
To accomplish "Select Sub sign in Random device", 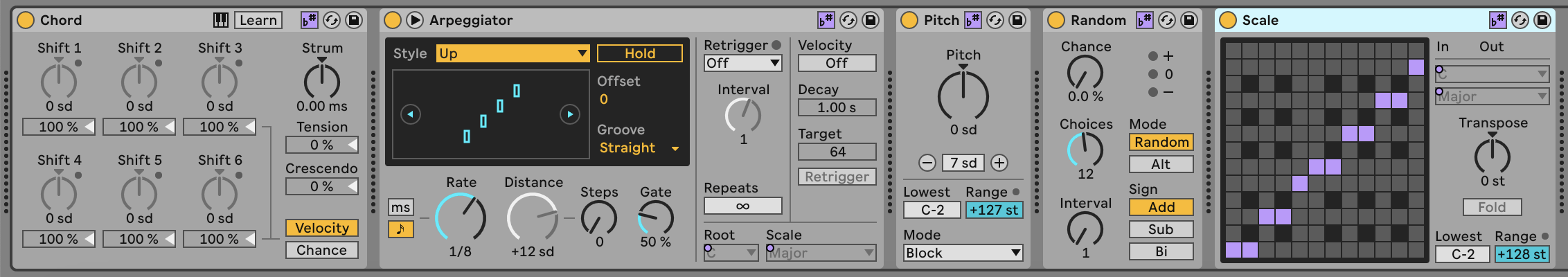I will pos(1161,229).
